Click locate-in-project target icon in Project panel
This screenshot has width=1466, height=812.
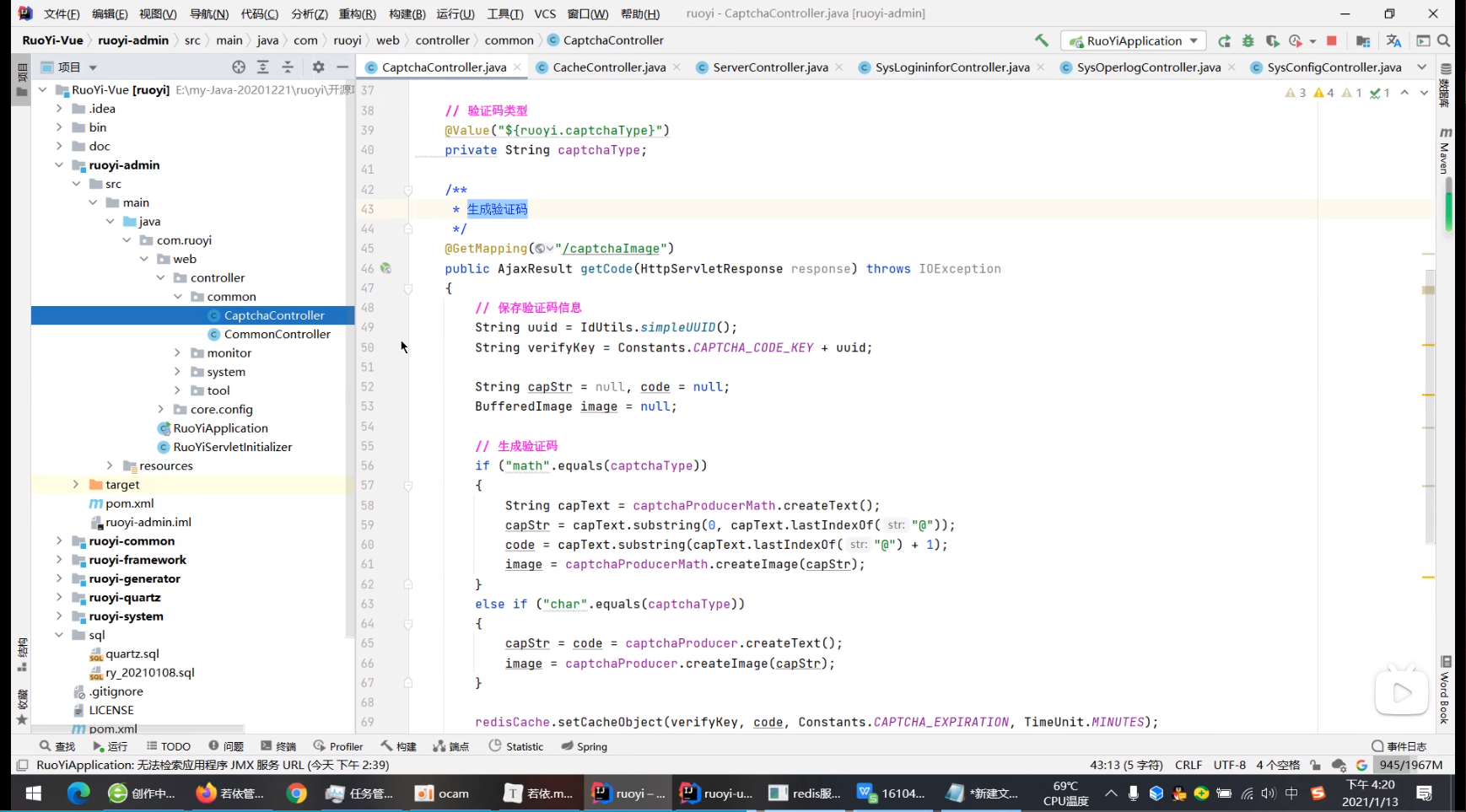[239, 67]
